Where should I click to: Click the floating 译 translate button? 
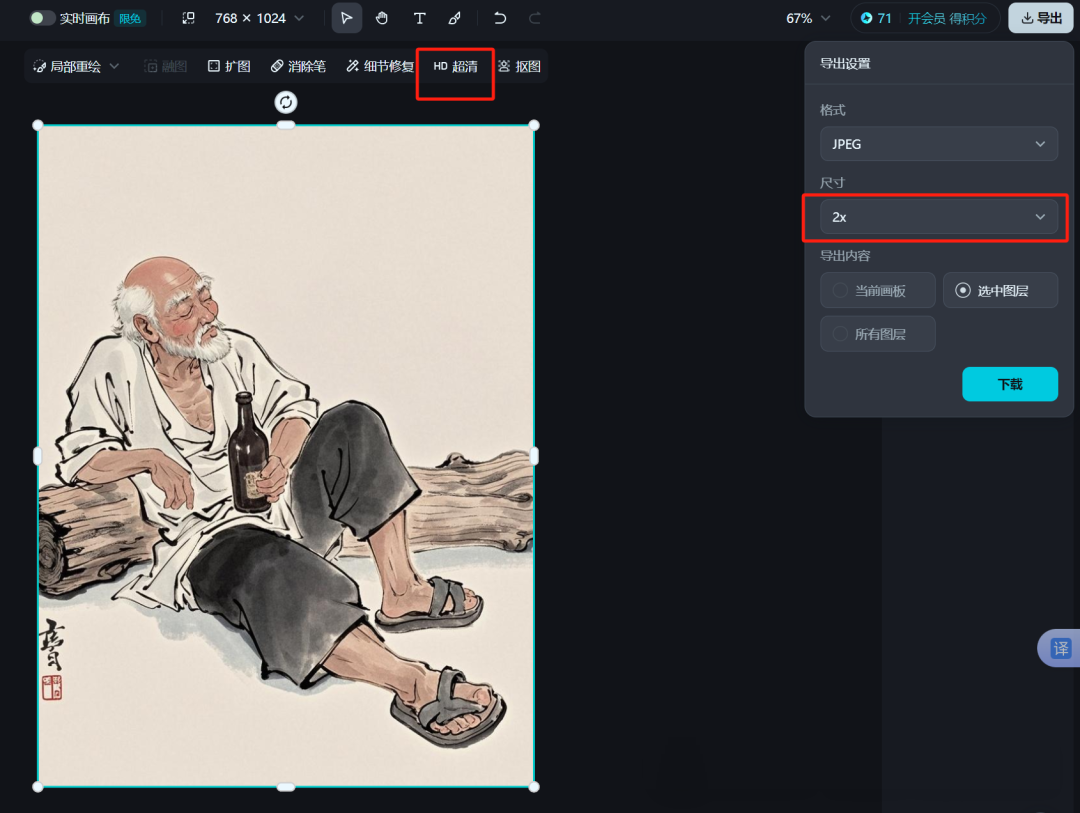(x=1061, y=648)
